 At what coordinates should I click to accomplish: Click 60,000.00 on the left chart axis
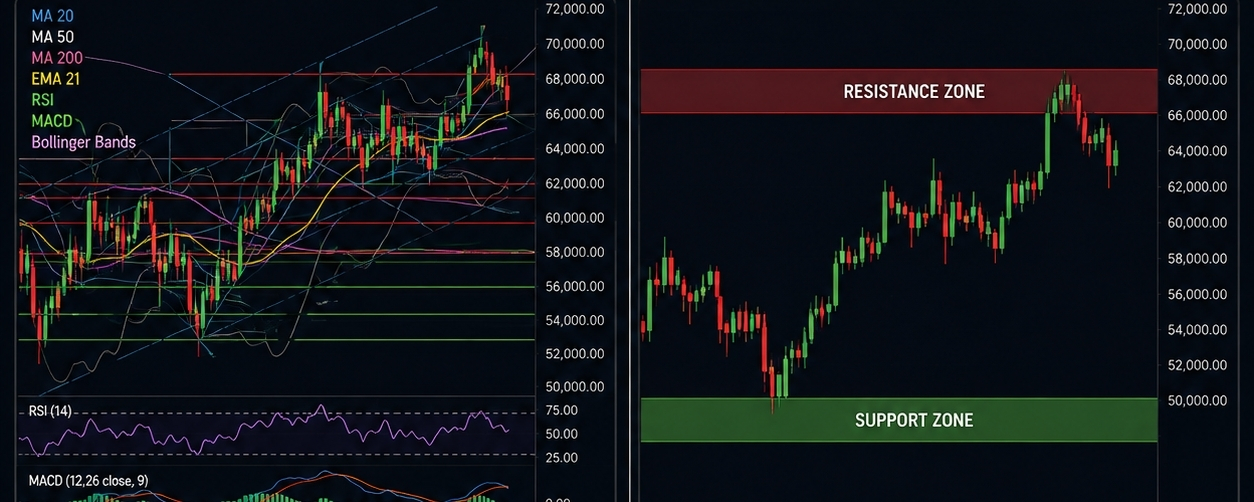click(574, 218)
